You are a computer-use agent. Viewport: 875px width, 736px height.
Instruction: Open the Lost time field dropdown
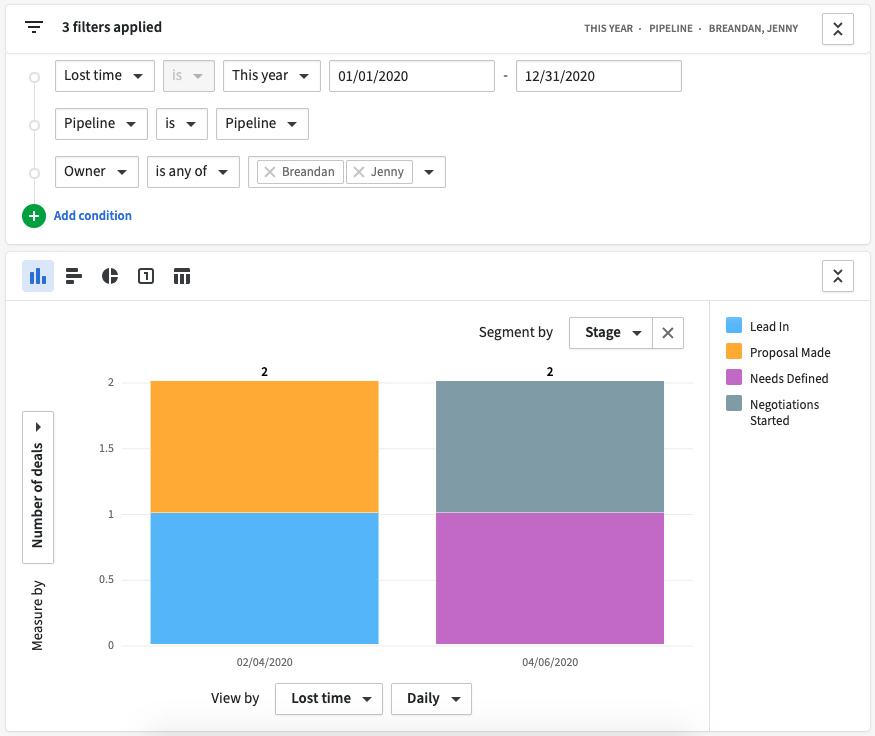(105, 76)
